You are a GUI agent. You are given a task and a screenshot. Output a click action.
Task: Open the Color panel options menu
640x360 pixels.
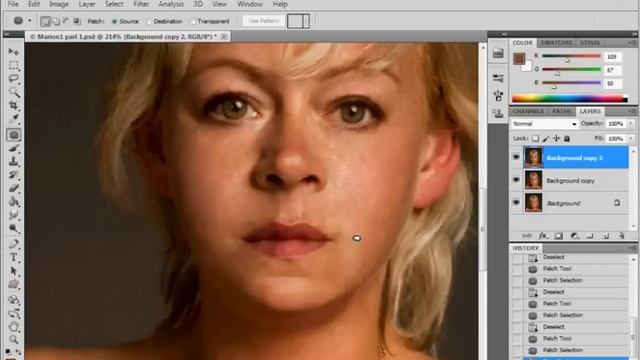coord(633,42)
